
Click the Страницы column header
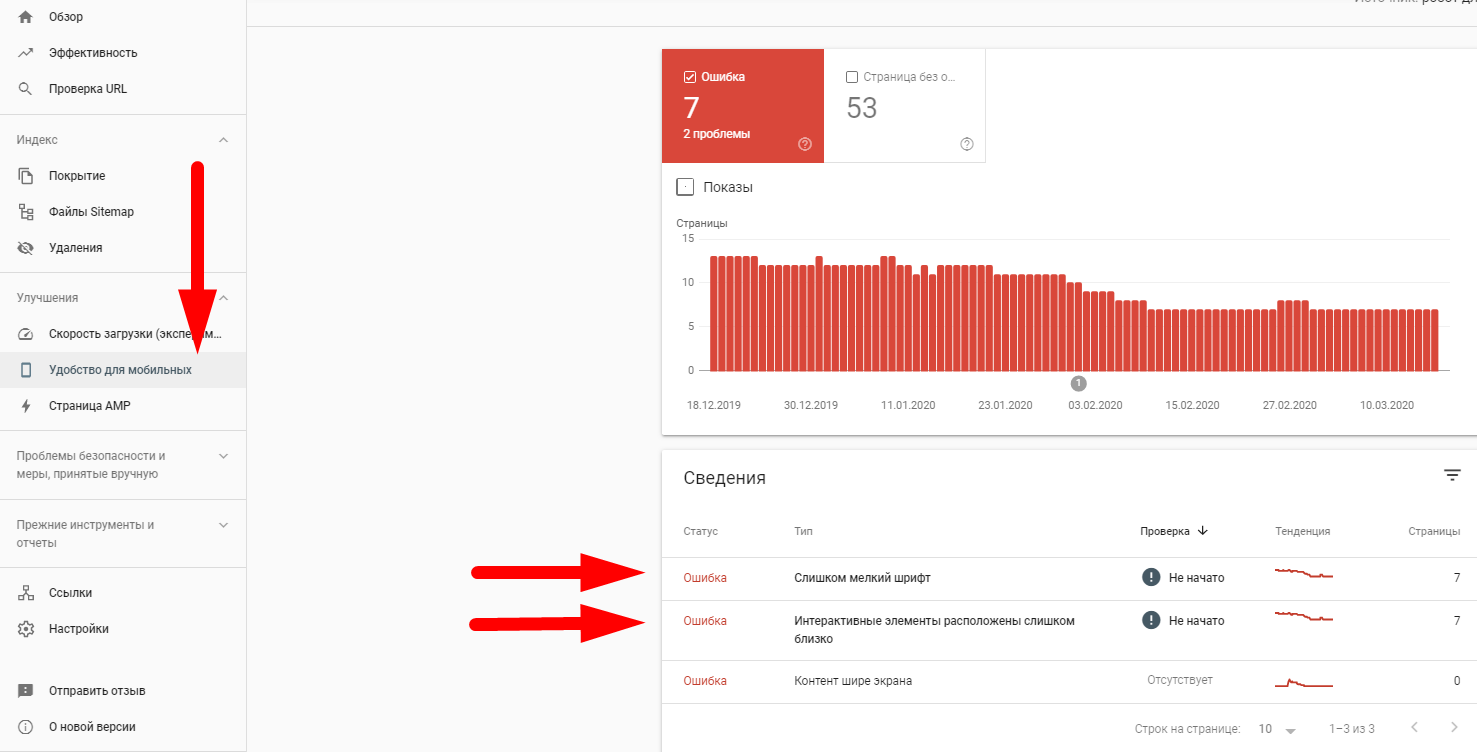click(1434, 531)
